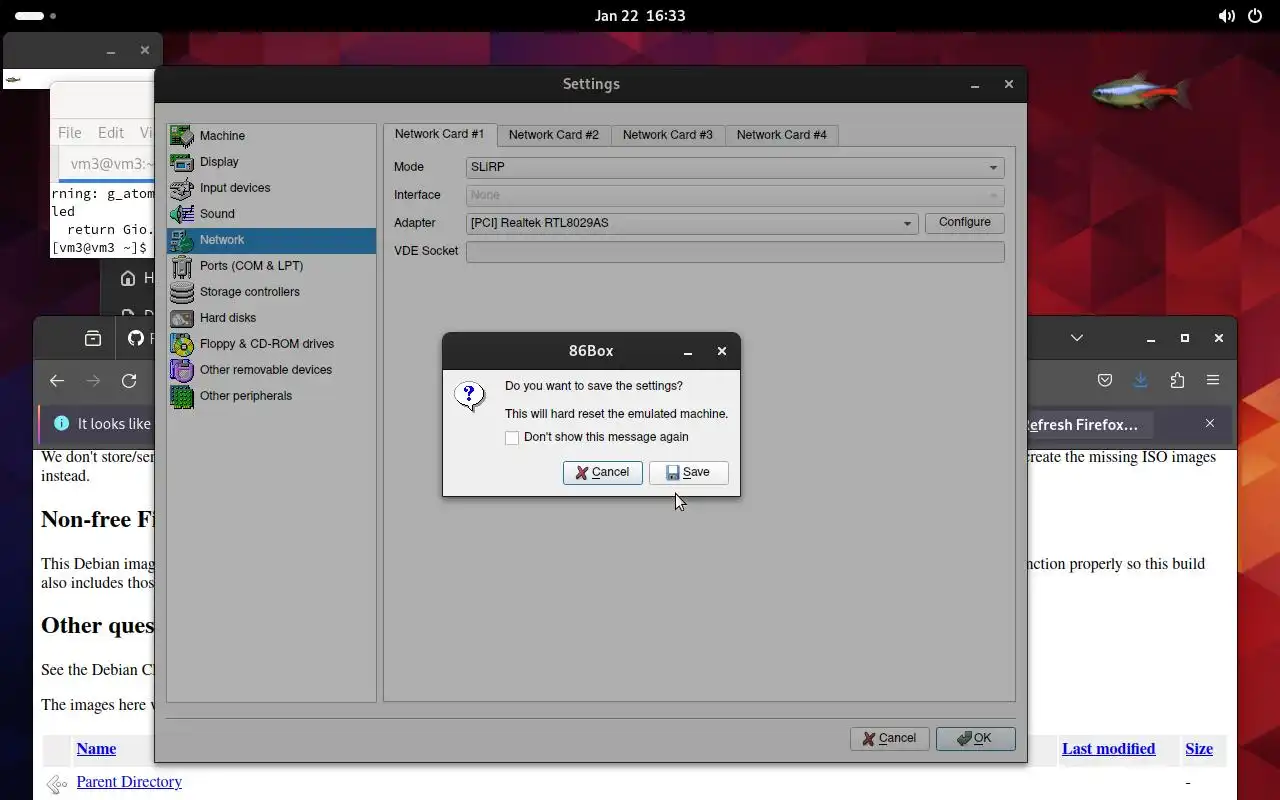Viewport: 1280px width, 800px height.
Task: Open the Adapter Realtek RTL8029AS dropdown
Action: pyautogui.click(x=692, y=223)
